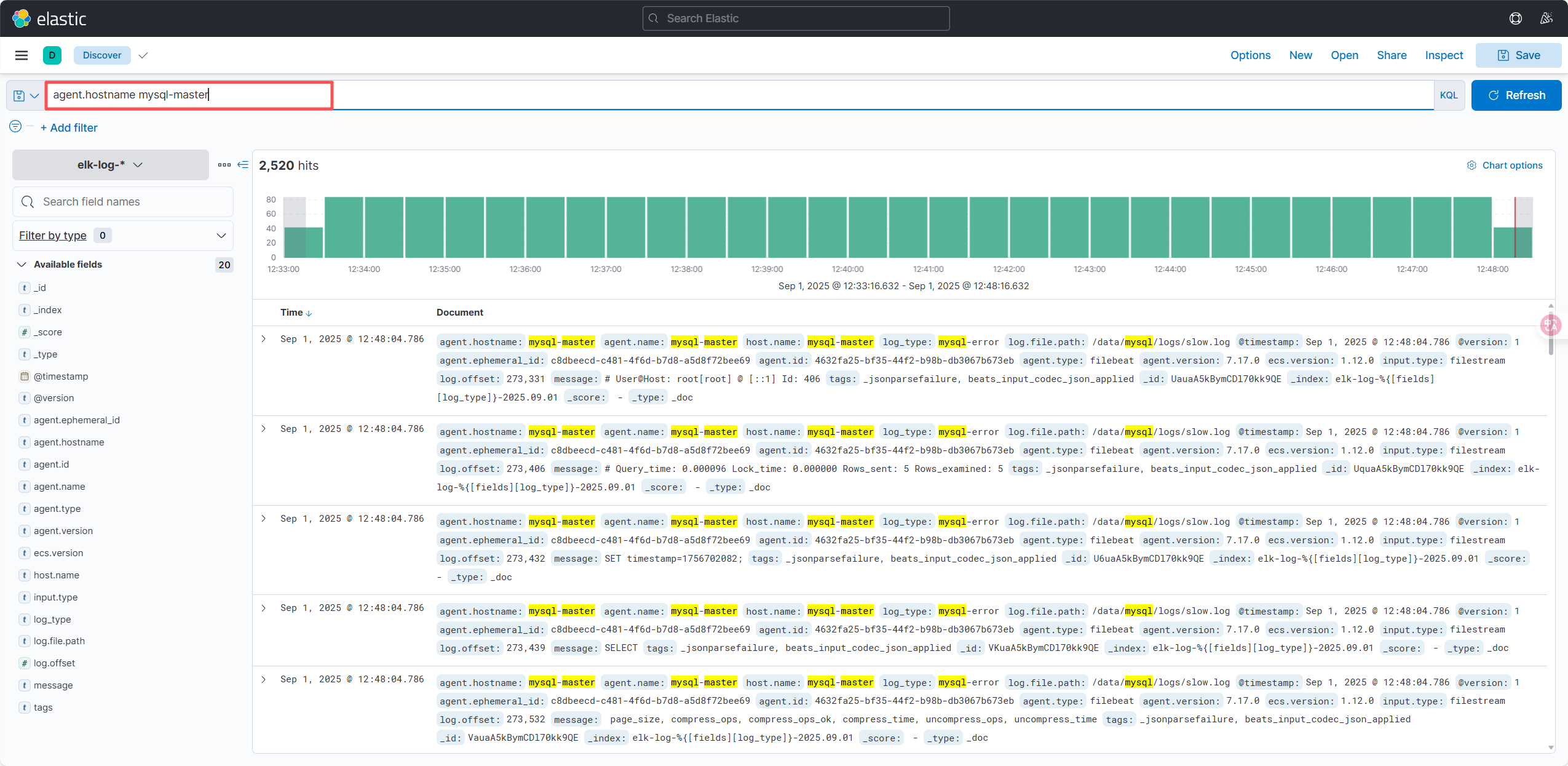Screen dimensions: 1568x766
Task: Select the host.name field
Action: pos(57,575)
